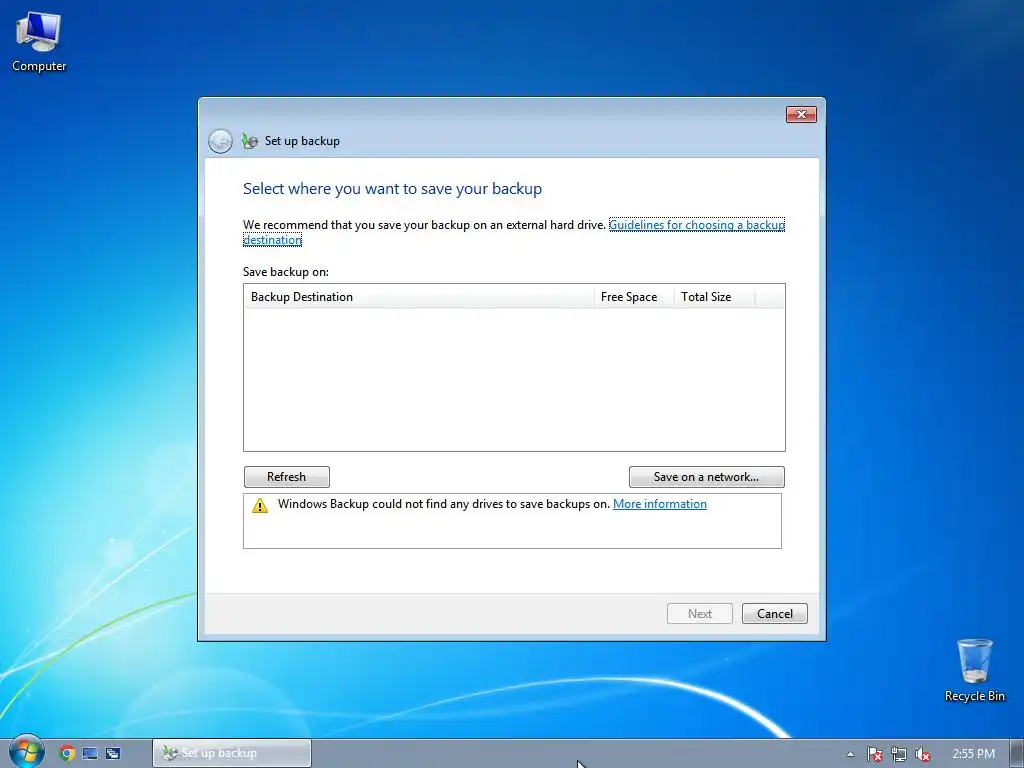Click the 'Save backup on:' label
This screenshot has height=768, width=1024.
click(286, 272)
